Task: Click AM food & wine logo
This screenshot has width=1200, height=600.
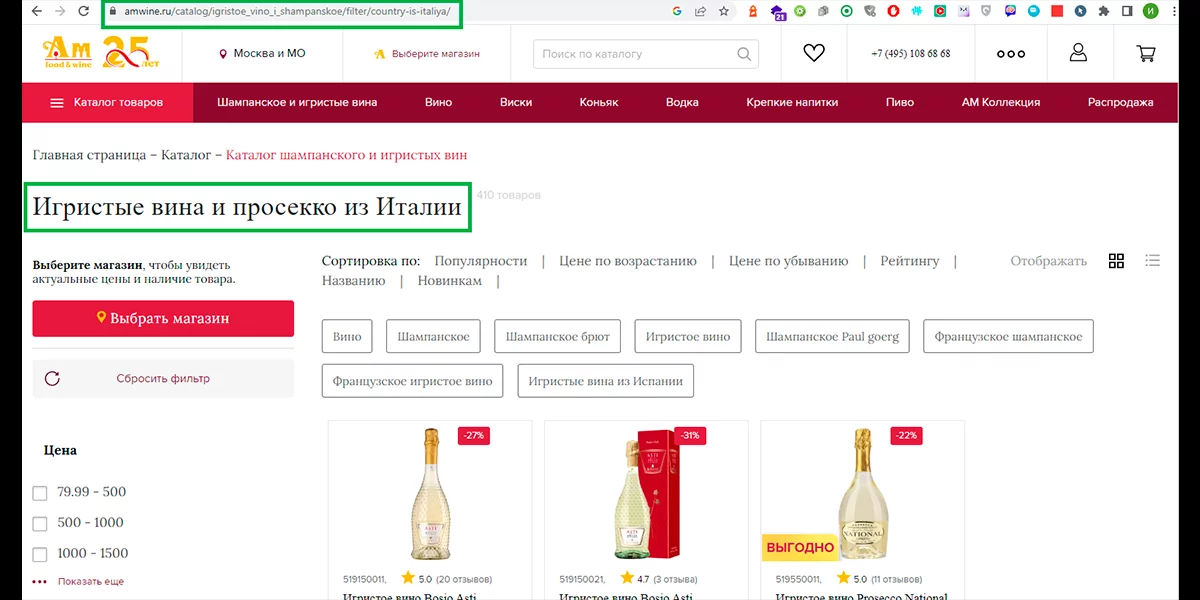Action: (100, 53)
